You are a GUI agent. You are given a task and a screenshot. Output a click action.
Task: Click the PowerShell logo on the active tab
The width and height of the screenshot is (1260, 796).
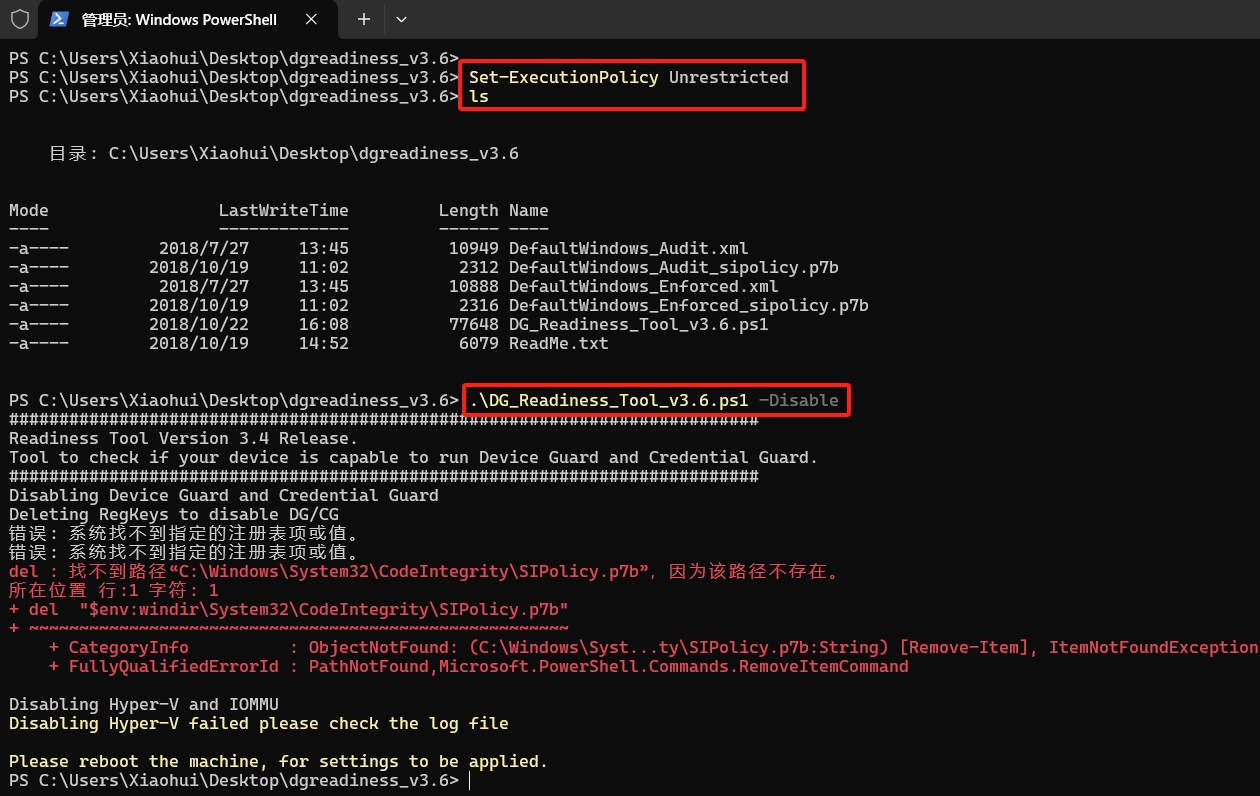point(59,18)
